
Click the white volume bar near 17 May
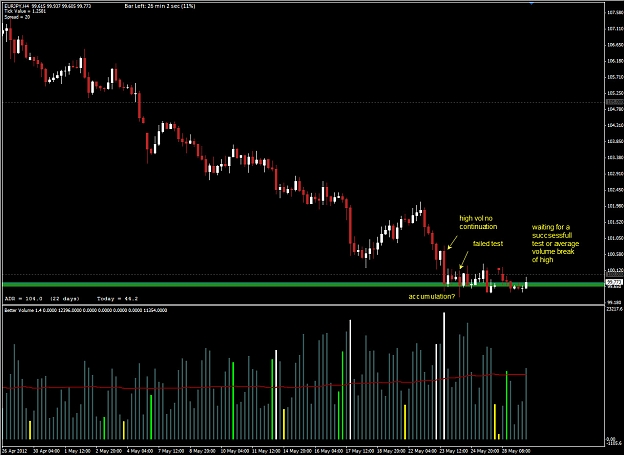(x=350, y=379)
